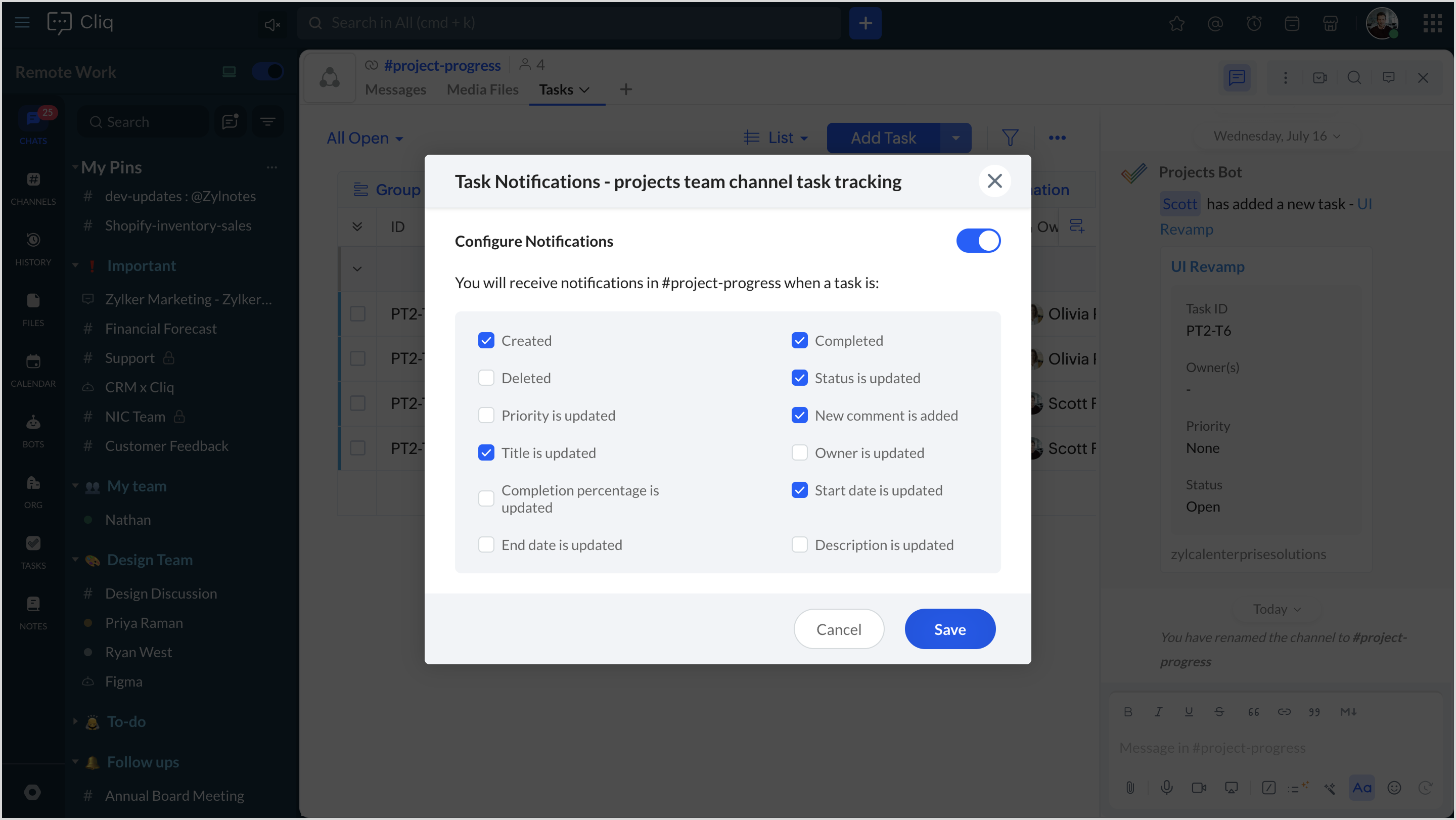Click search icon in channel header
1456x820 pixels.
(x=1354, y=78)
